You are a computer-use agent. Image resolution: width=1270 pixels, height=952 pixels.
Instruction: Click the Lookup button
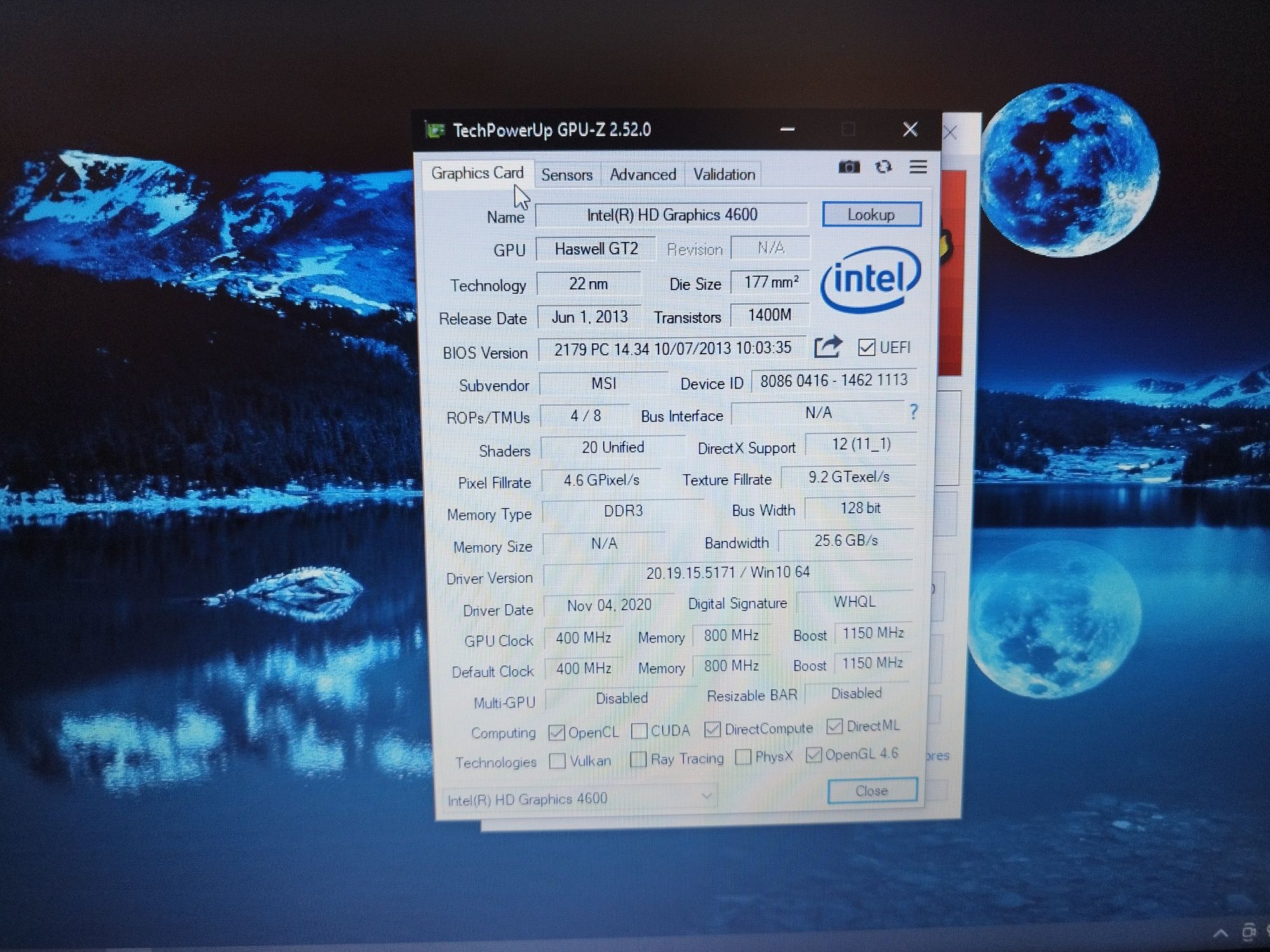[871, 215]
